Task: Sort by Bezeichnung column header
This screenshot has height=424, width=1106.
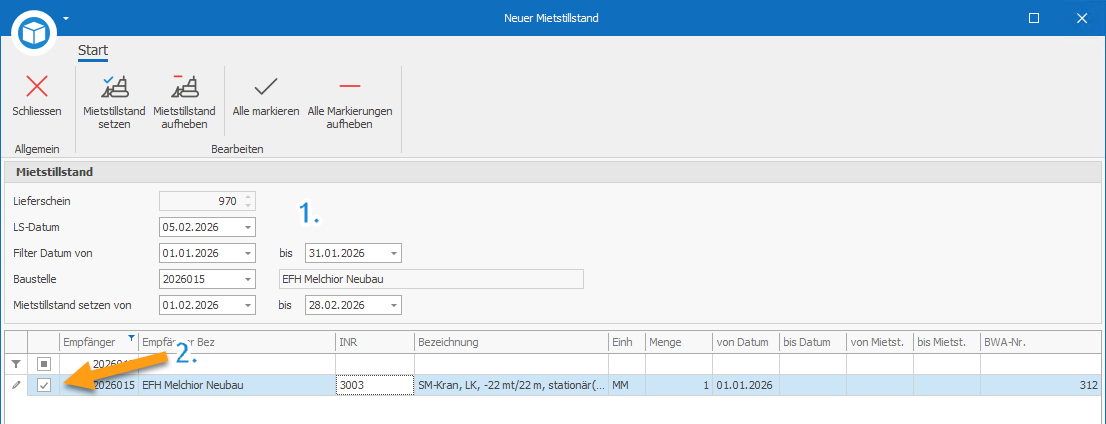Action: (x=511, y=342)
